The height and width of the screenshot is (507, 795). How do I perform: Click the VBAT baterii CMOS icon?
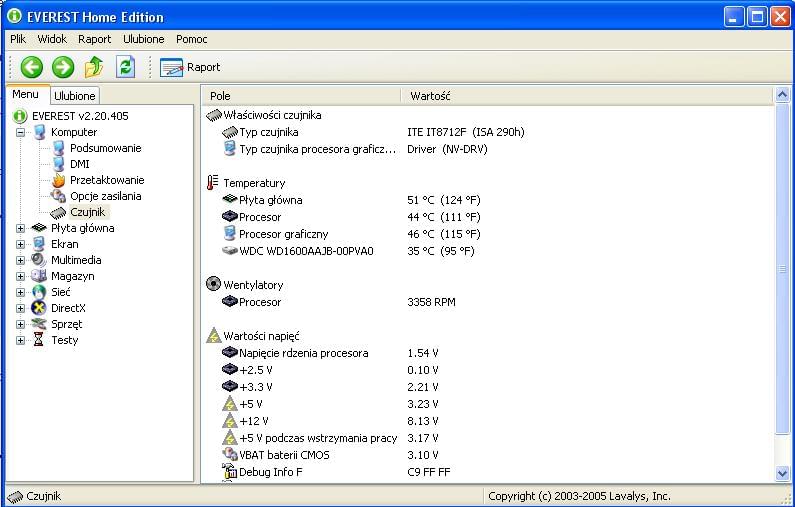click(230, 454)
